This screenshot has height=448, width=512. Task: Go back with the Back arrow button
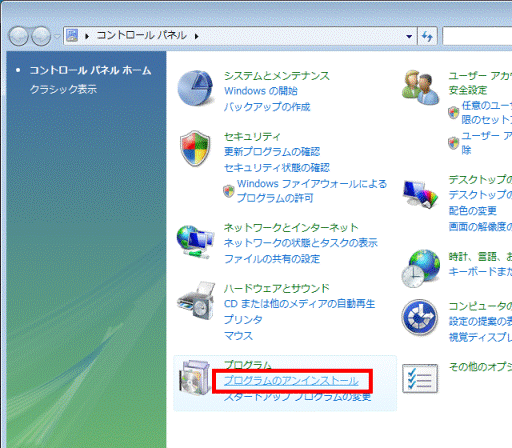(18, 36)
